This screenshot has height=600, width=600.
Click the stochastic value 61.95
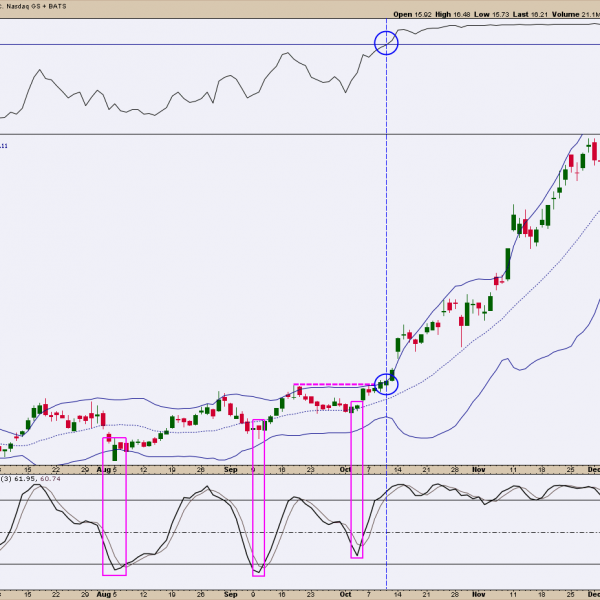pos(24,479)
